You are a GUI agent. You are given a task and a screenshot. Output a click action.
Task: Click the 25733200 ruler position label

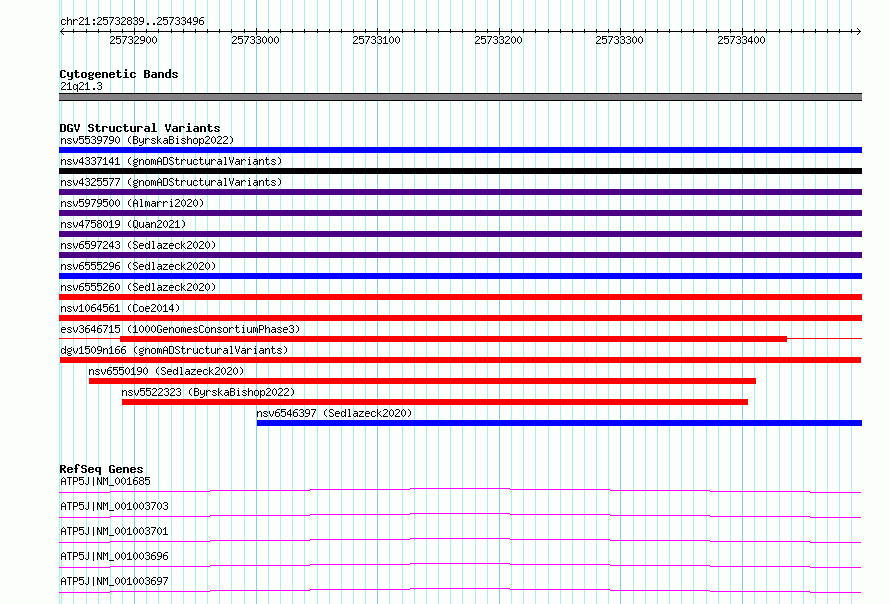click(498, 40)
